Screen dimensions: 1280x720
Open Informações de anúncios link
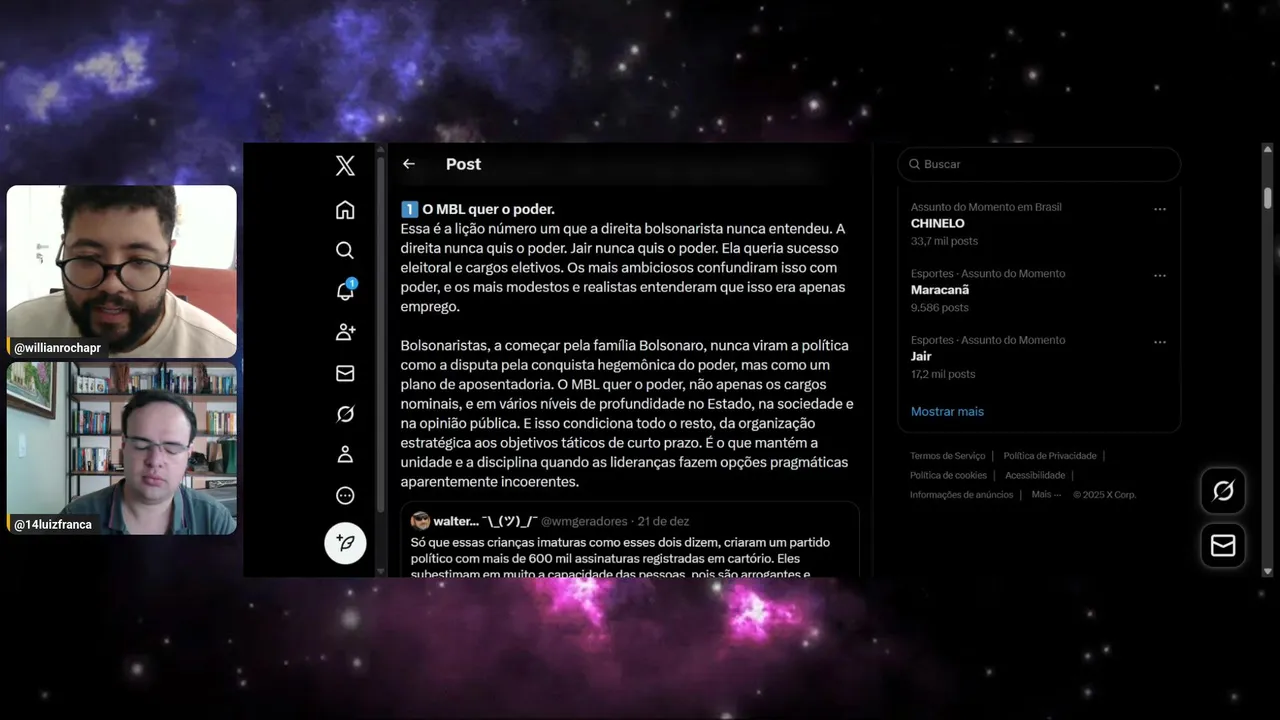point(961,494)
